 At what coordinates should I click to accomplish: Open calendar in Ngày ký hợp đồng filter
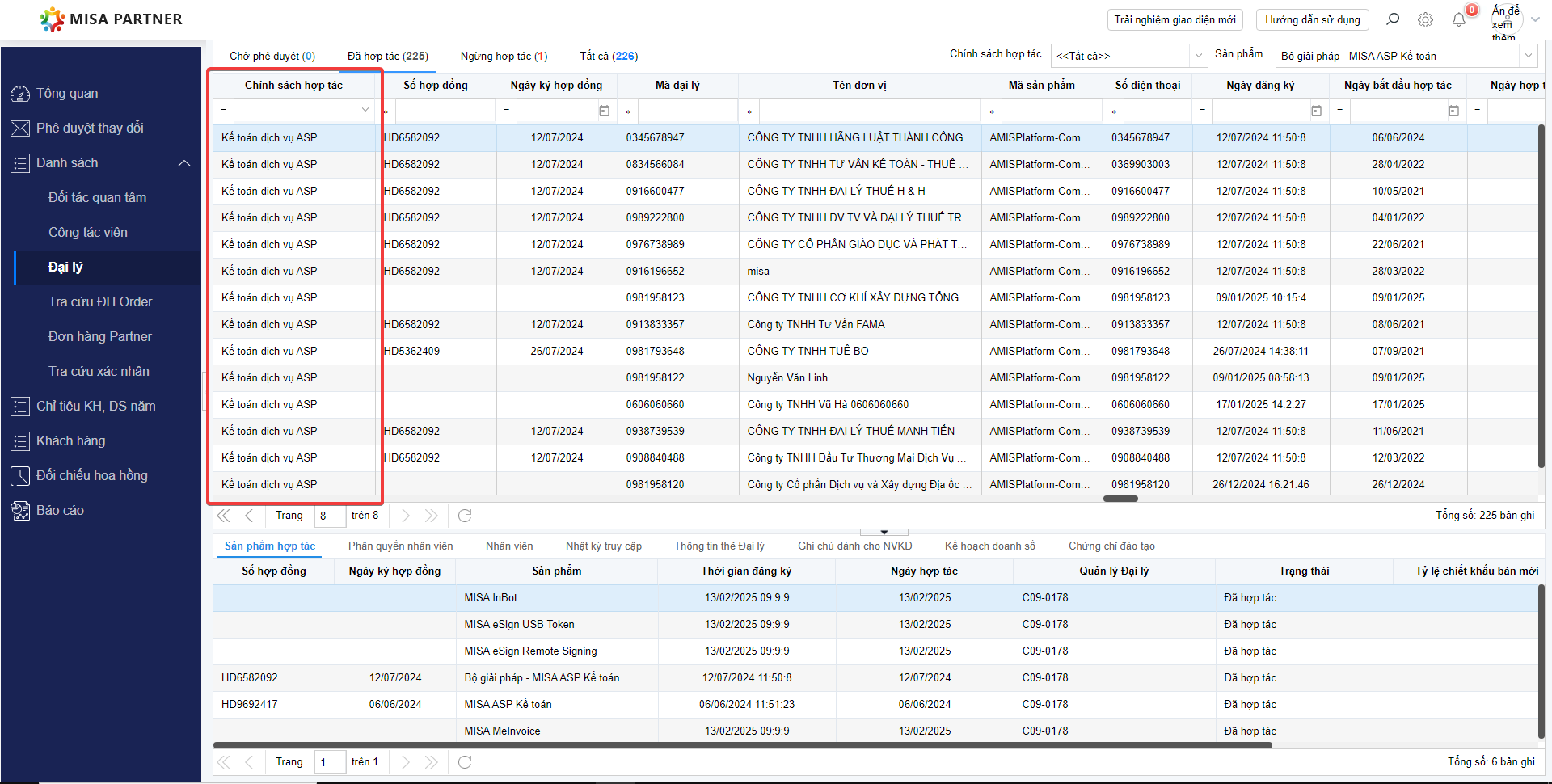[x=604, y=111]
